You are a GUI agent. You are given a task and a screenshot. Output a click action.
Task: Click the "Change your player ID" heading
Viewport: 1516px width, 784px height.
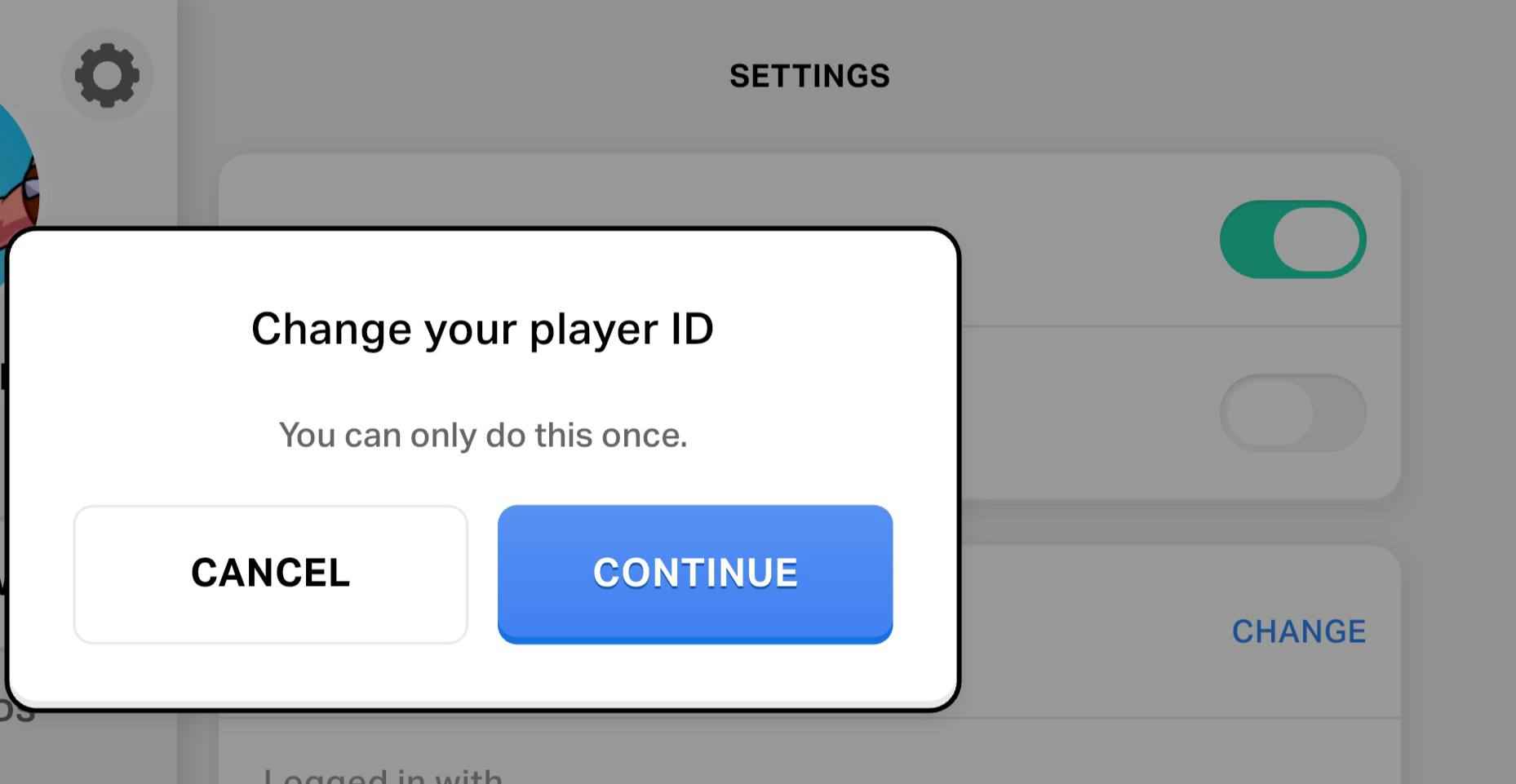point(482,329)
